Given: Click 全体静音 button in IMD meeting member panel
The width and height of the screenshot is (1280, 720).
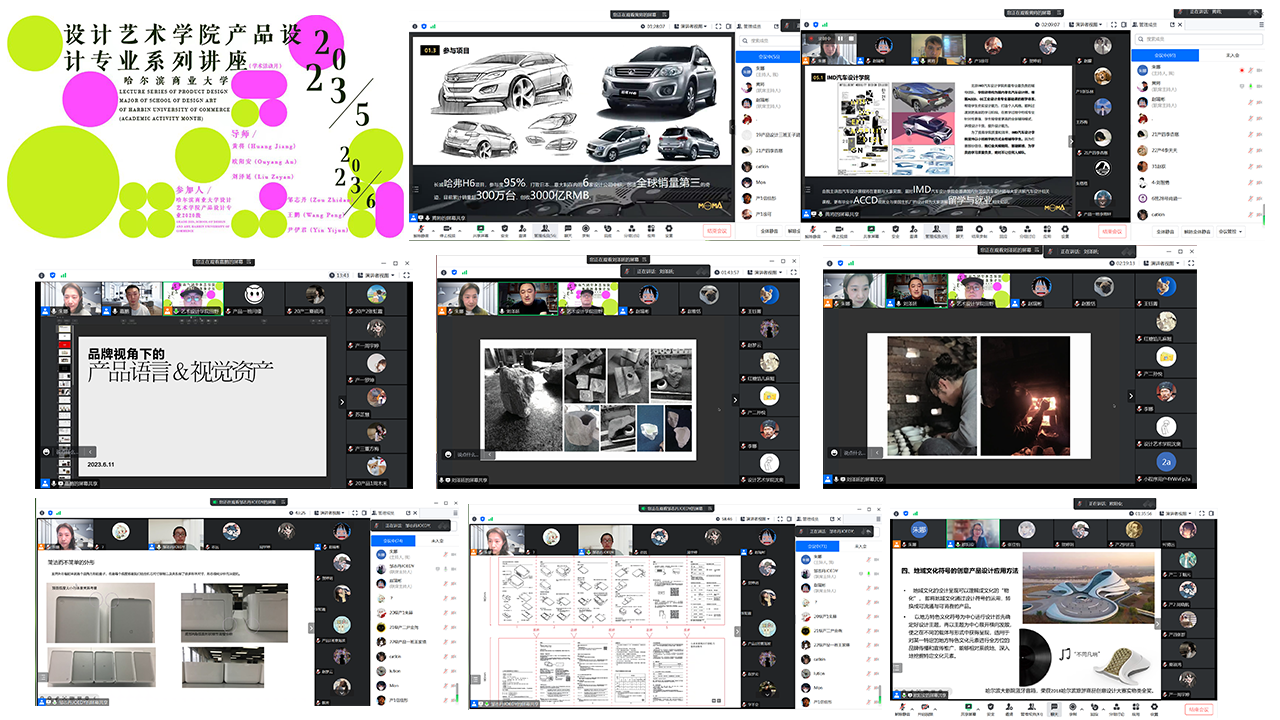Looking at the screenshot, I should point(1164,231).
